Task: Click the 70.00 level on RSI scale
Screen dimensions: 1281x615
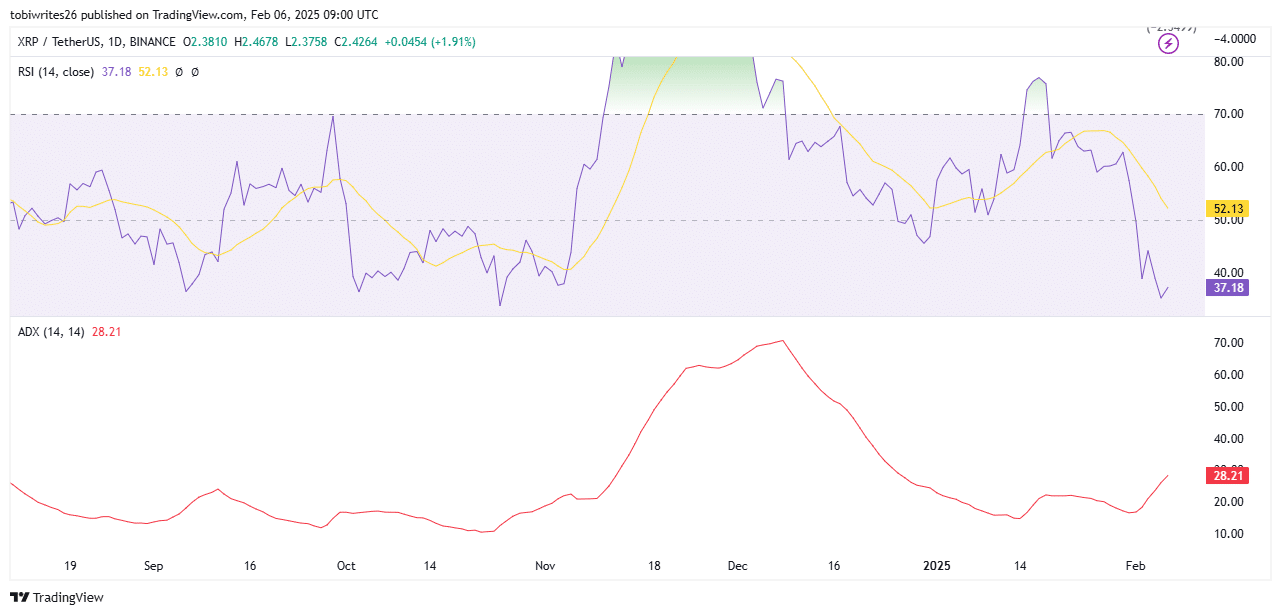Action: [1226, 114]
